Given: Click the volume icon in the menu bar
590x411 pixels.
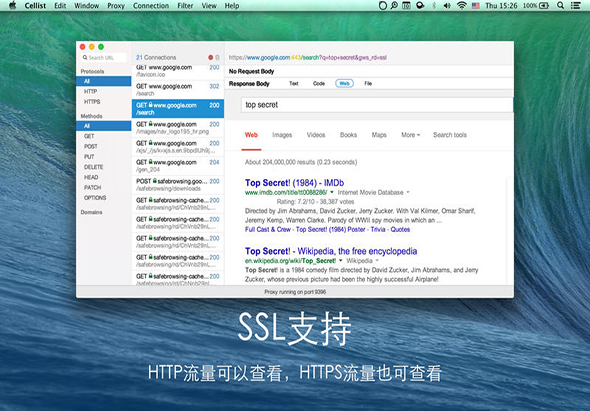Looking at the screenshot, I should (x=447, y=6).
